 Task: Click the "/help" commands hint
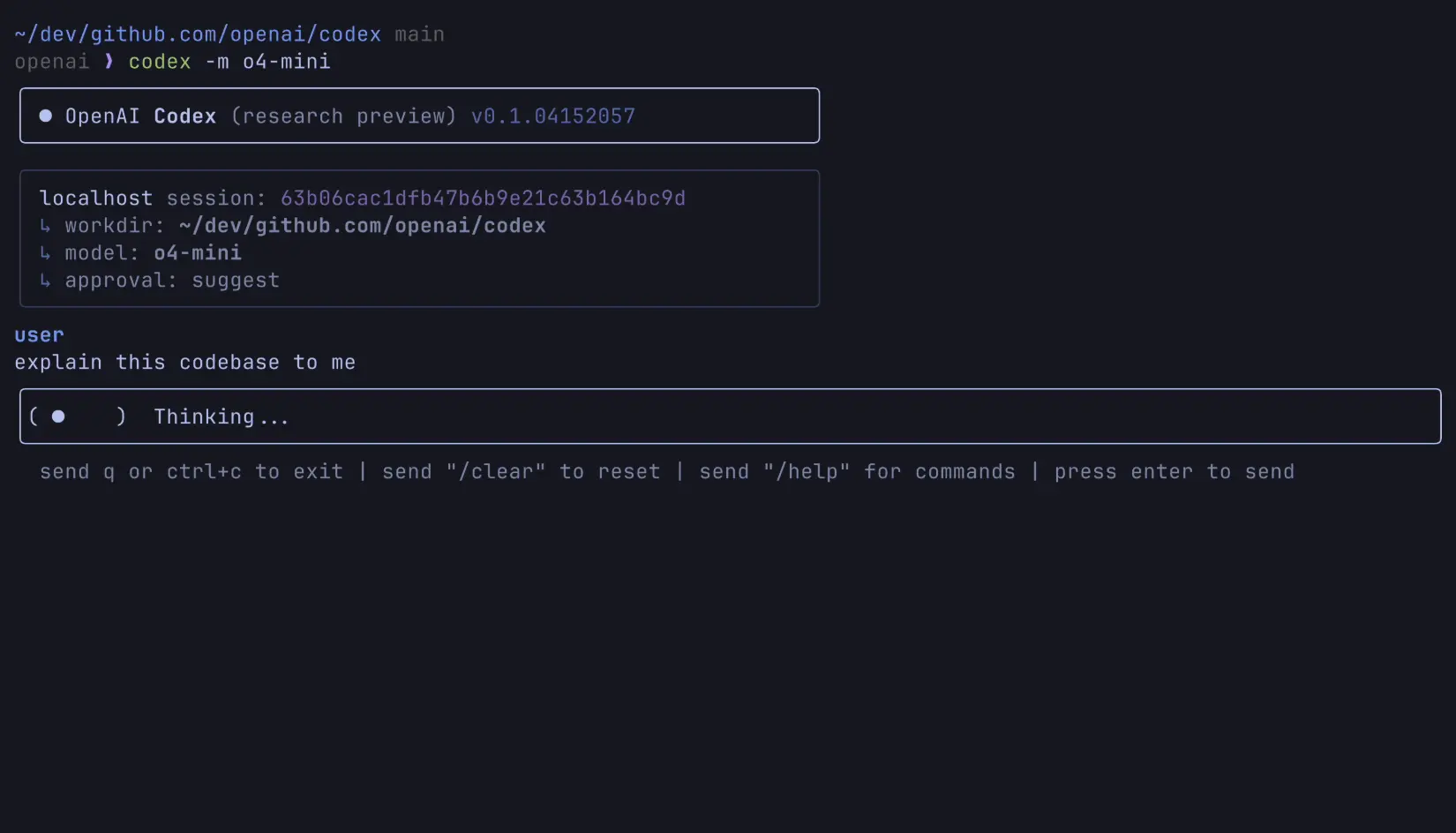click(x=806, y=472)
